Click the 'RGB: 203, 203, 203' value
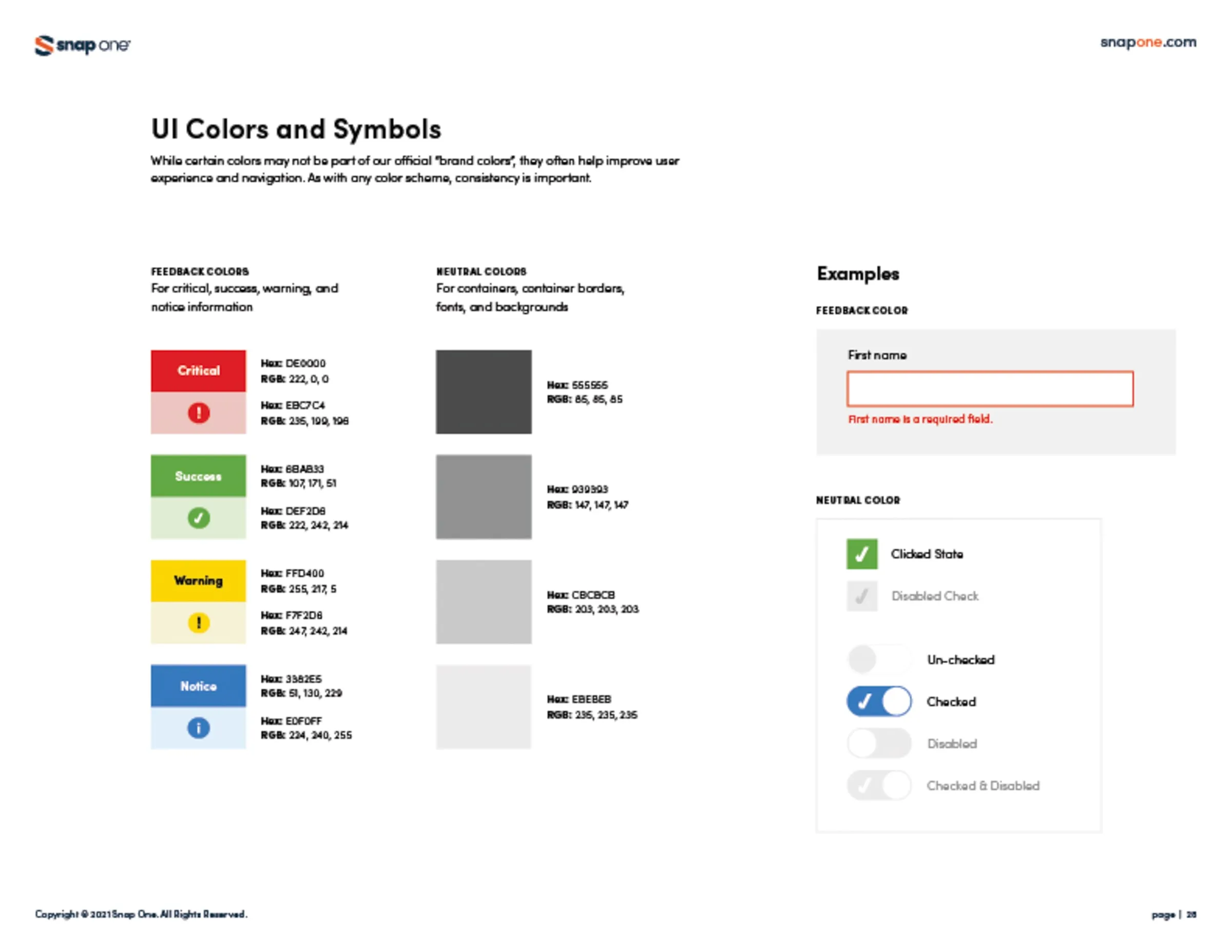 click(x=593, y=609)
